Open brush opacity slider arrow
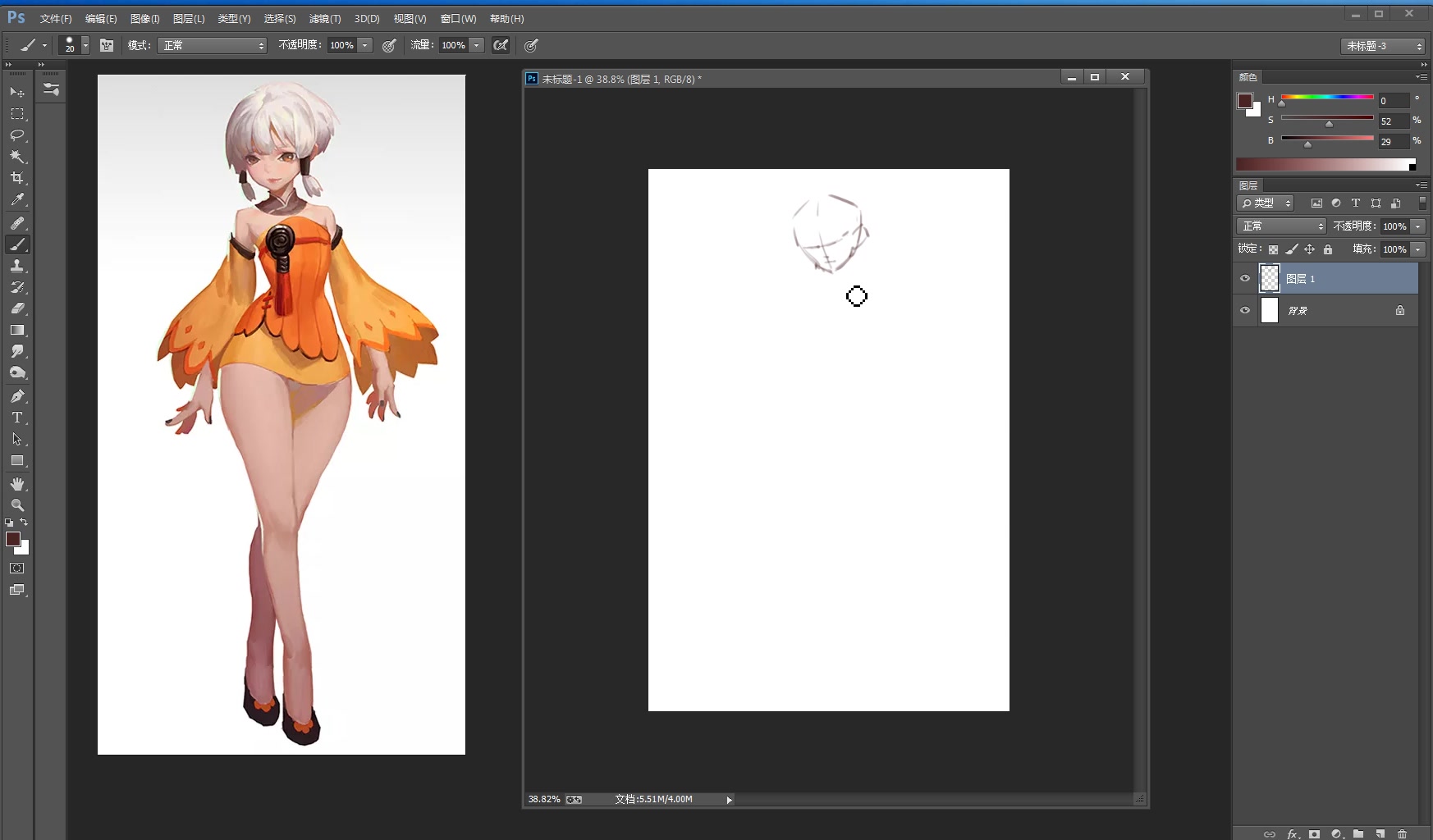This screenshot has width=1433, height=840. 365,45
